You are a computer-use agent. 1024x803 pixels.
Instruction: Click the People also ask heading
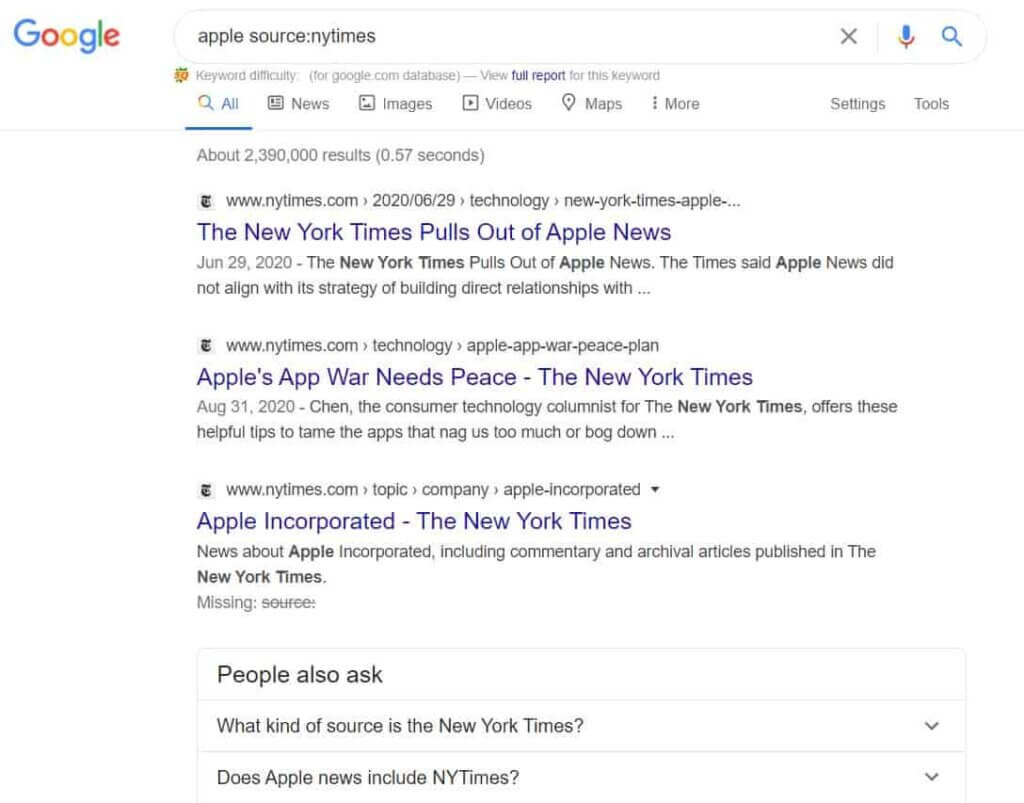coord(299,675)
